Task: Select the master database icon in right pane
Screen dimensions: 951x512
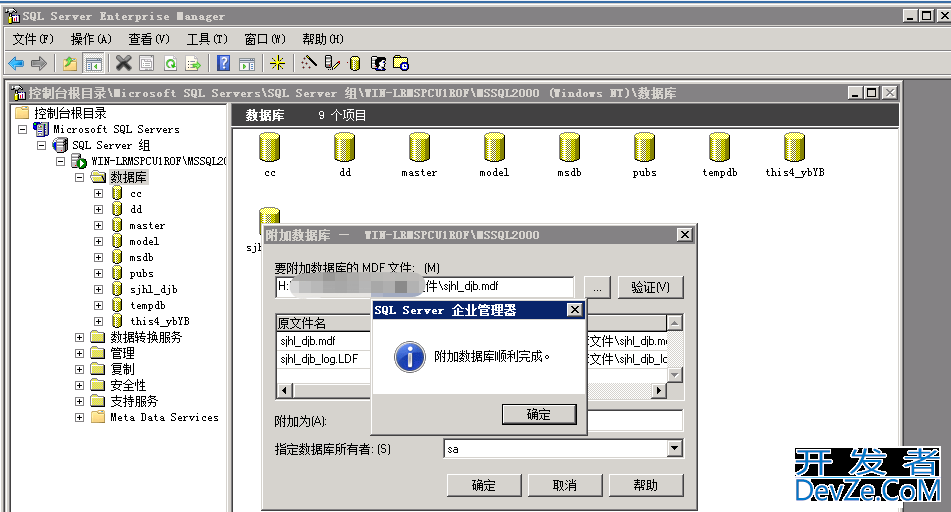Action: tap(419, 147)
